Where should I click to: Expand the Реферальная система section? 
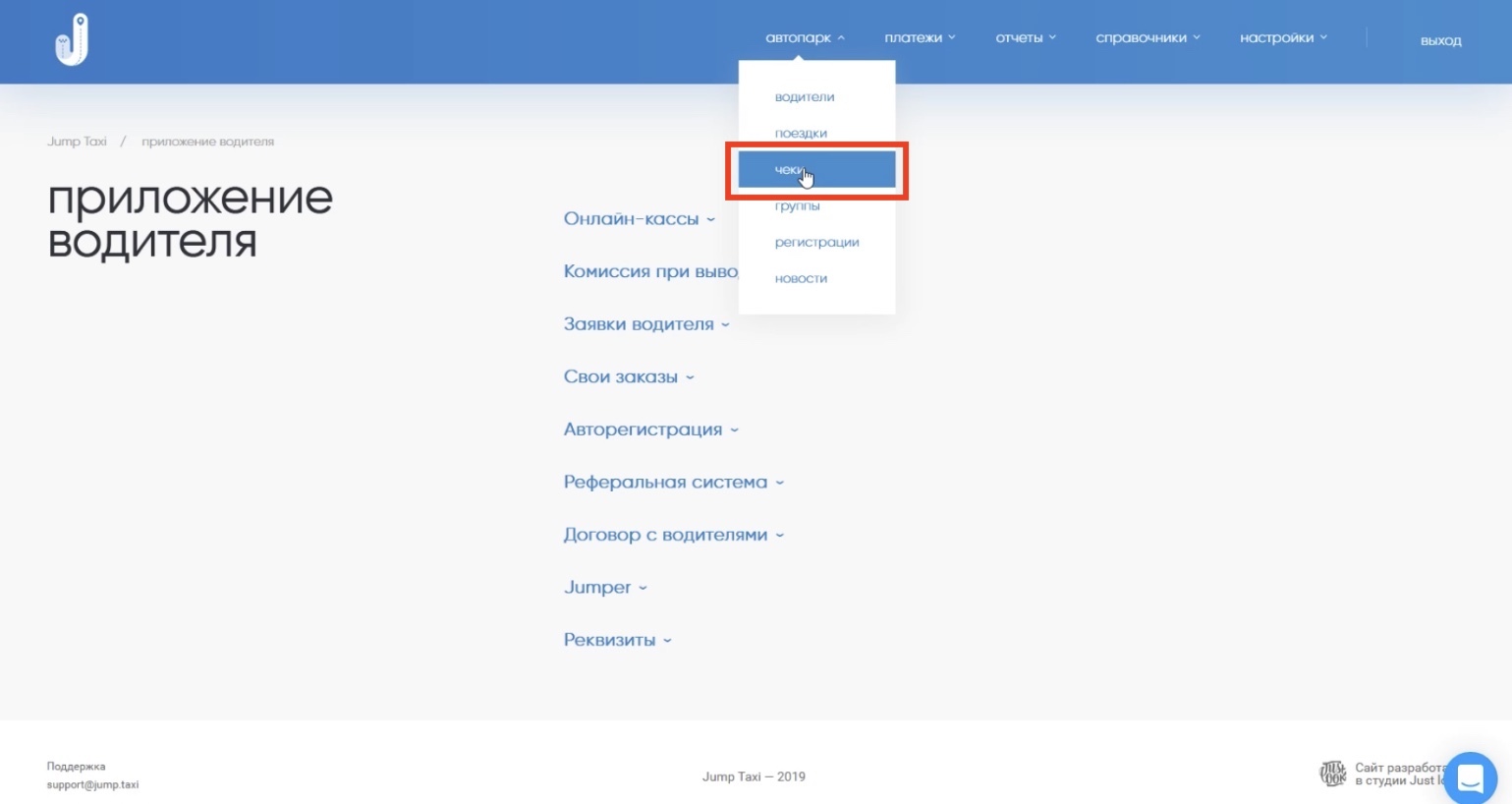pos(673,483)
